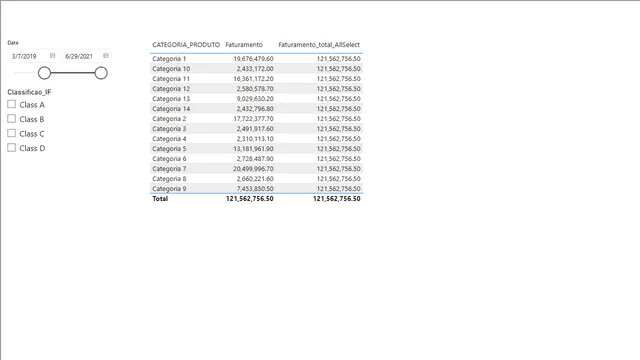
Task: Click Faturamento value 9,029,630.20
Action: [255, 99]
